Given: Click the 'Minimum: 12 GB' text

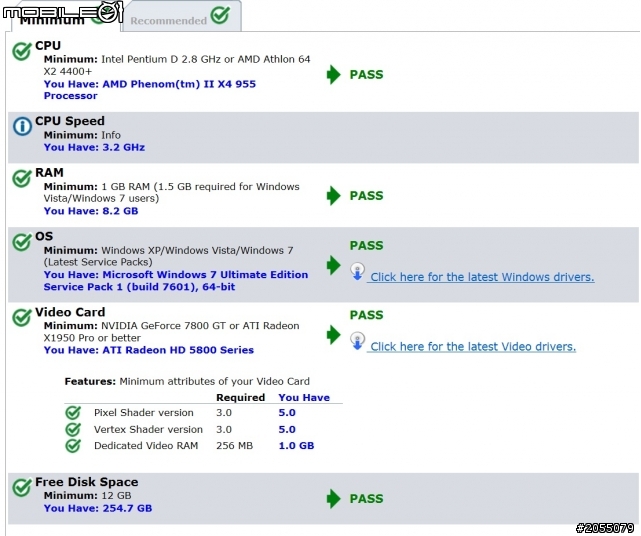Looking at the screenshot, I should 87,496.
